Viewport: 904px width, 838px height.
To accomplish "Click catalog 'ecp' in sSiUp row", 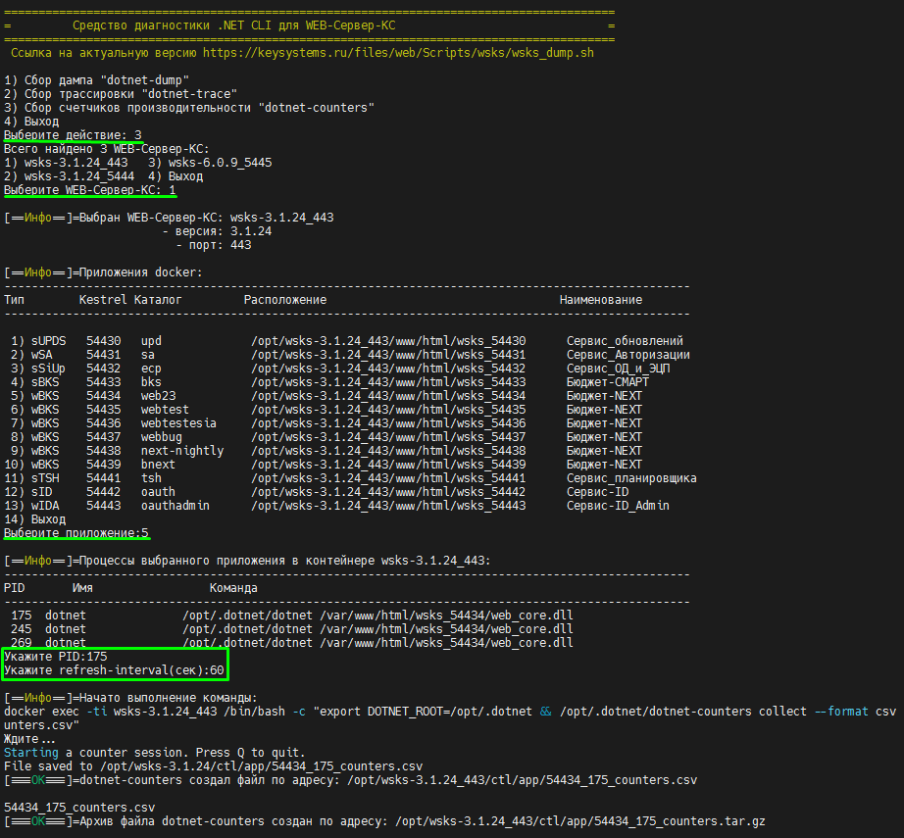I will (x=151, y=369).
